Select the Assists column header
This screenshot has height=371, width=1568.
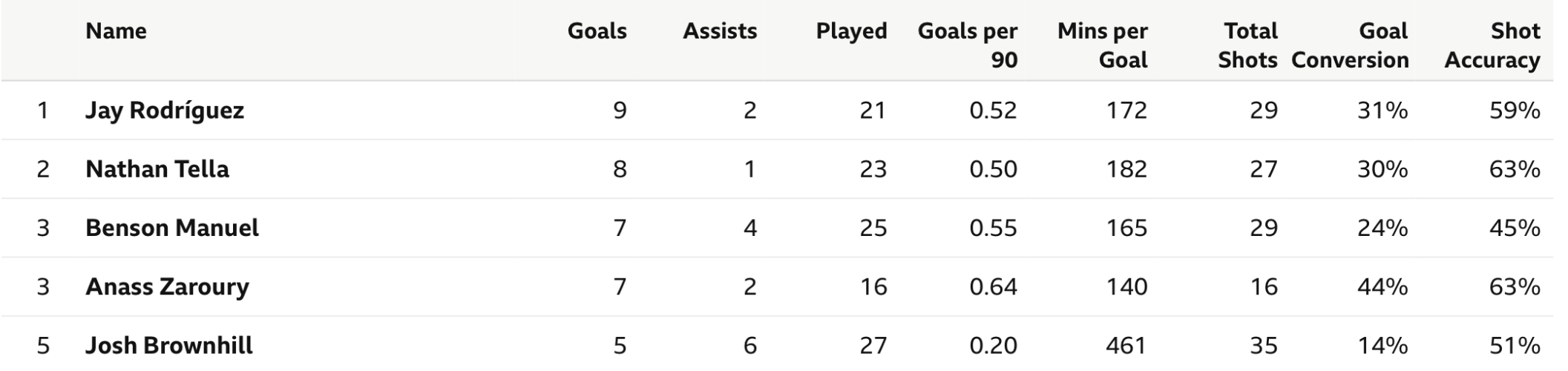coord(720,31)
